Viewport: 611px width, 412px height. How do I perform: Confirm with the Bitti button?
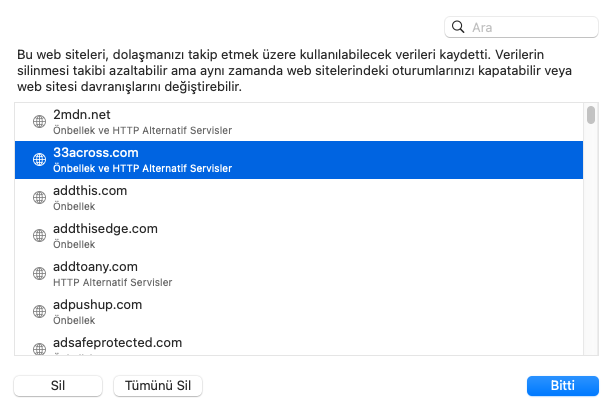click(x=562, y=386)
